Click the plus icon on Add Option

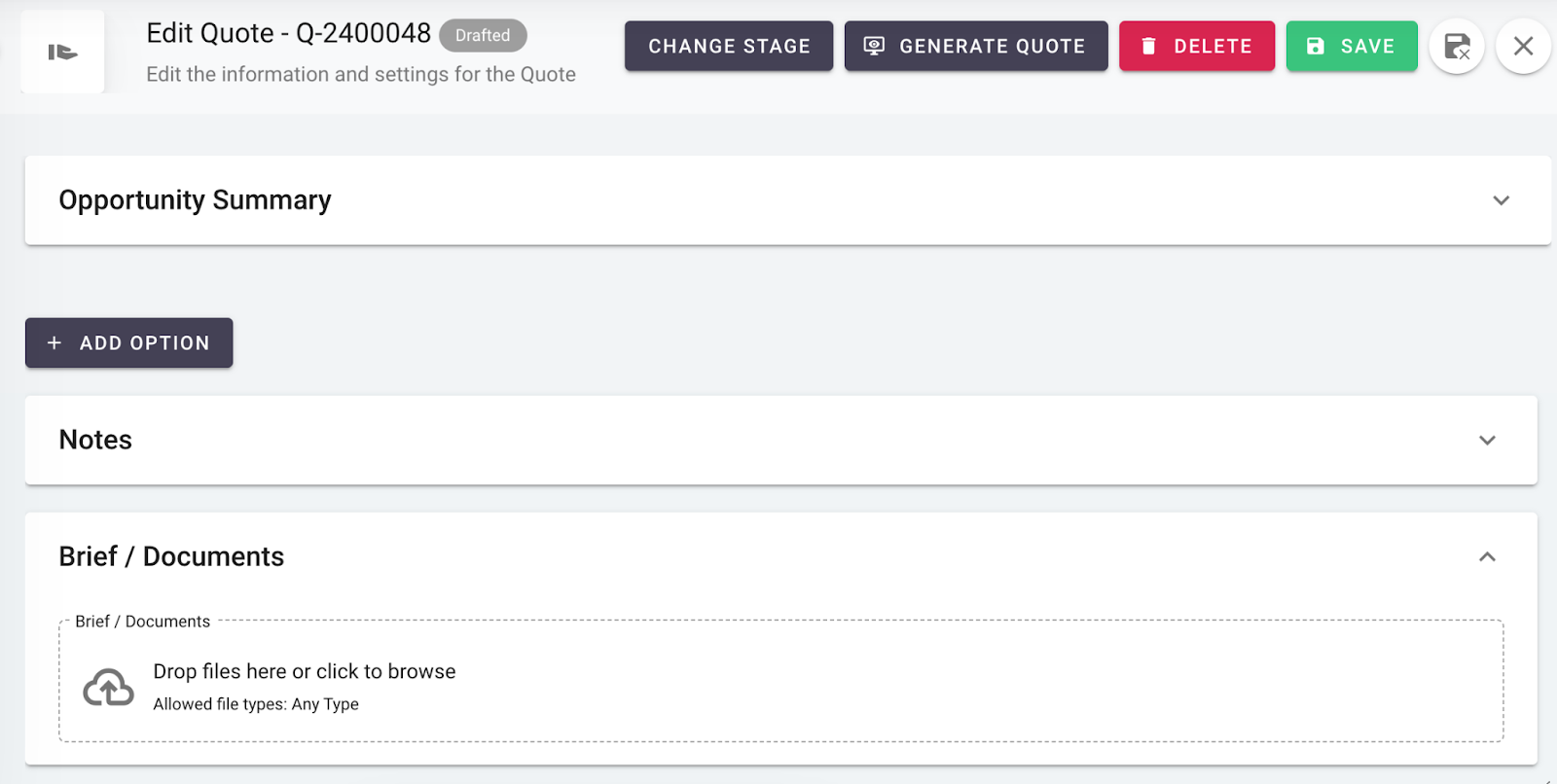click(x=54, y=342)
